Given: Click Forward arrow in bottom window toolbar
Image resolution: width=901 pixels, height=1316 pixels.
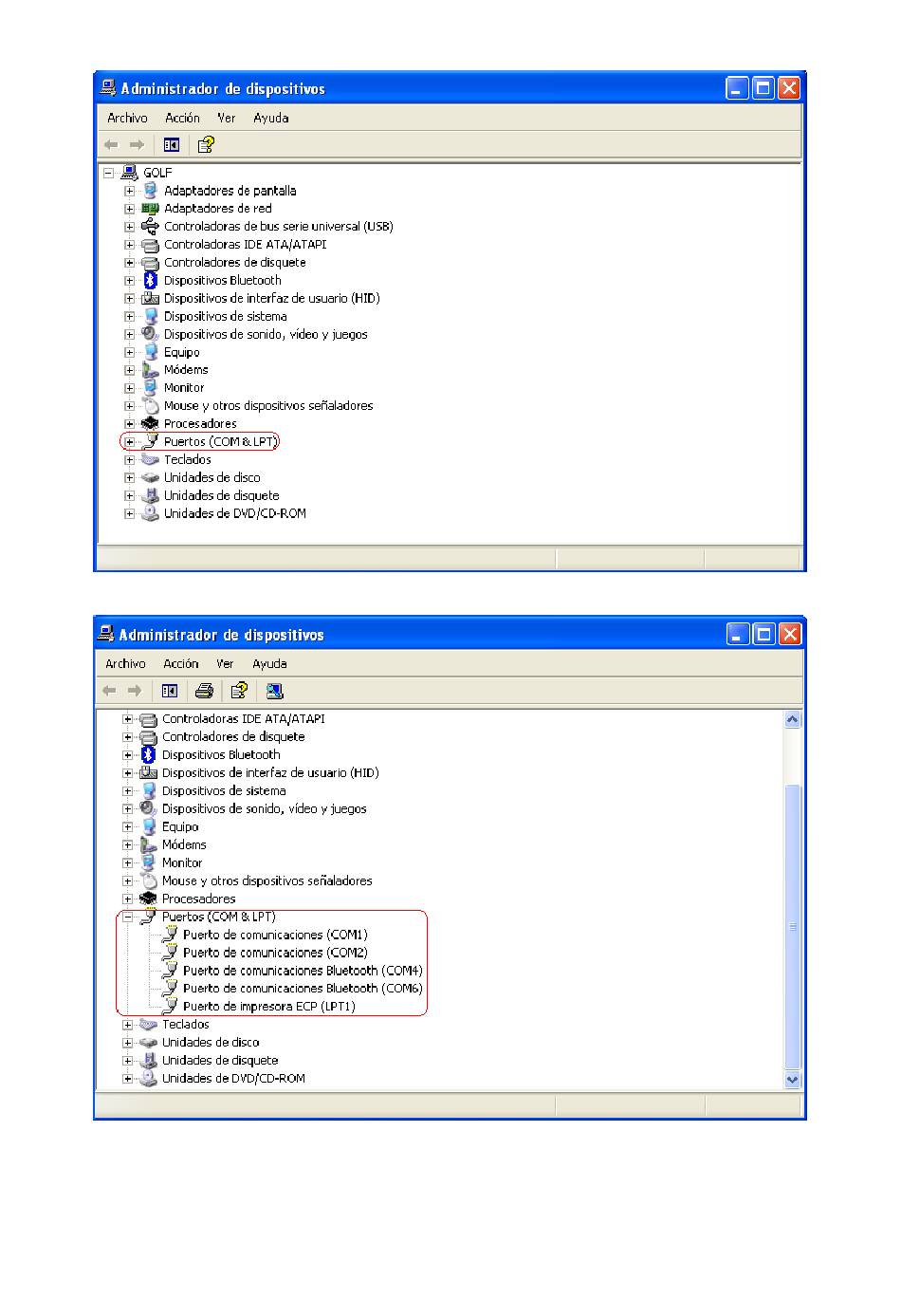Looking at the screenshot, I should click(x=135, y=691).
